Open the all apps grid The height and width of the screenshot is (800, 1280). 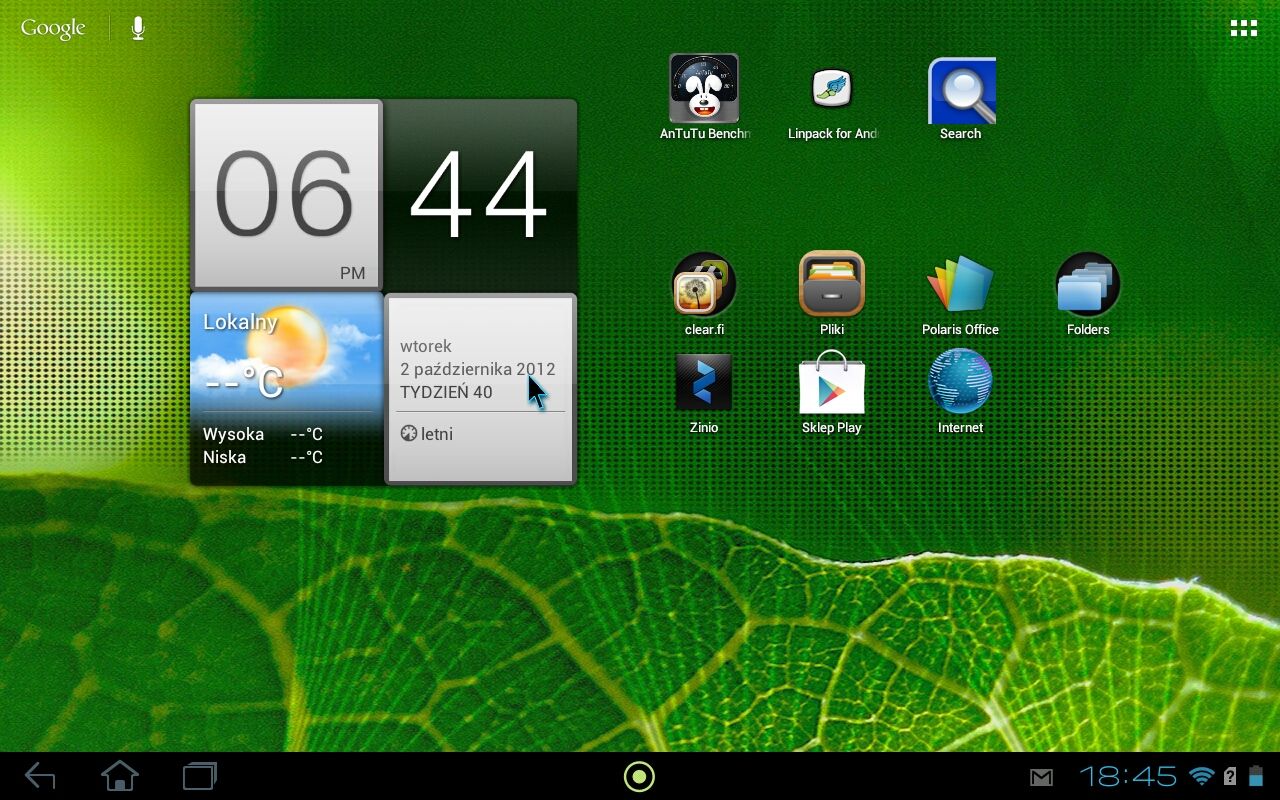1244,28
